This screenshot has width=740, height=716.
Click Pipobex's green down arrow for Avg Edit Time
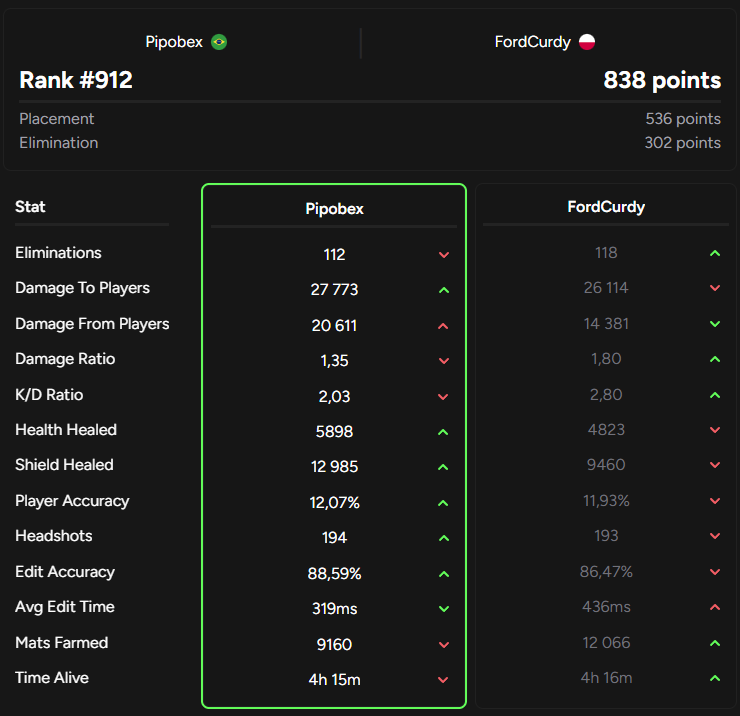coord(444,609)
